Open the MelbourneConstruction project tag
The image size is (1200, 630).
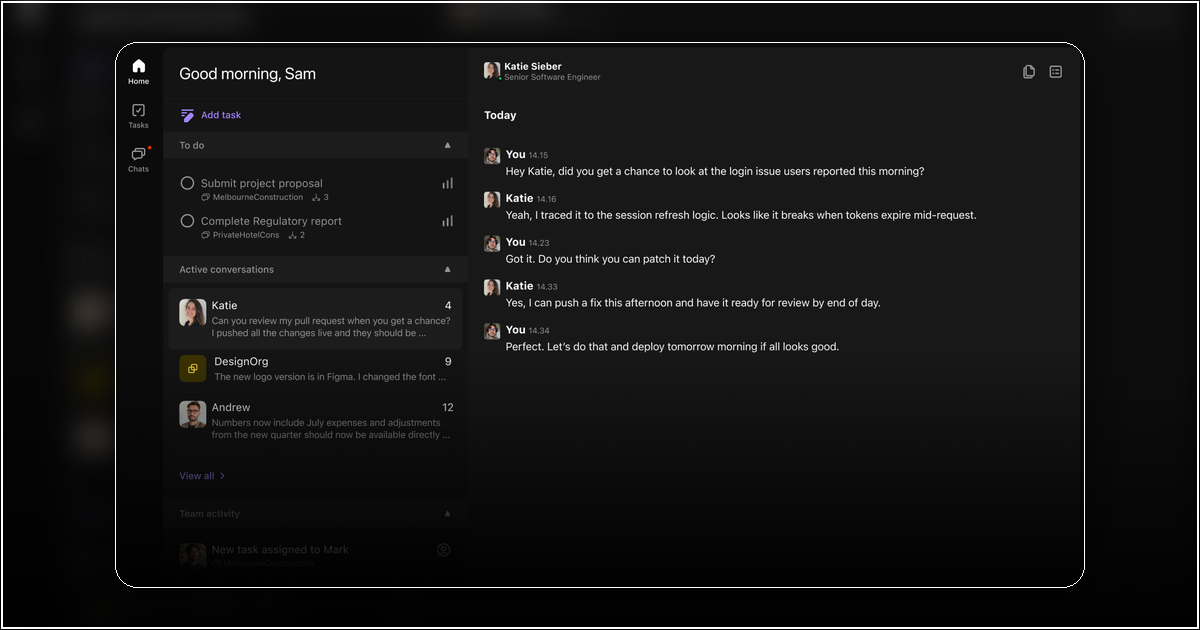click(252, 197)
